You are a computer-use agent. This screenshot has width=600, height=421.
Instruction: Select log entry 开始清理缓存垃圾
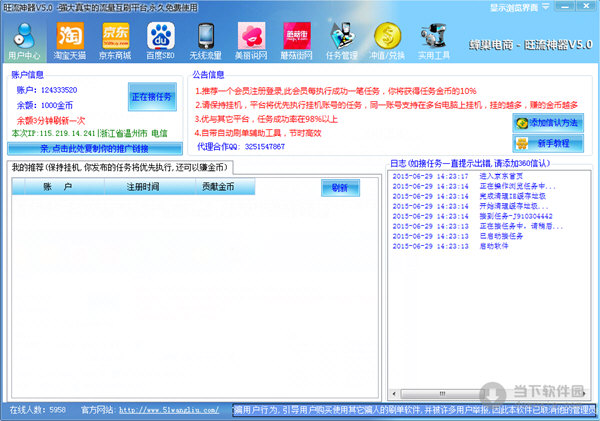point(471,206)
